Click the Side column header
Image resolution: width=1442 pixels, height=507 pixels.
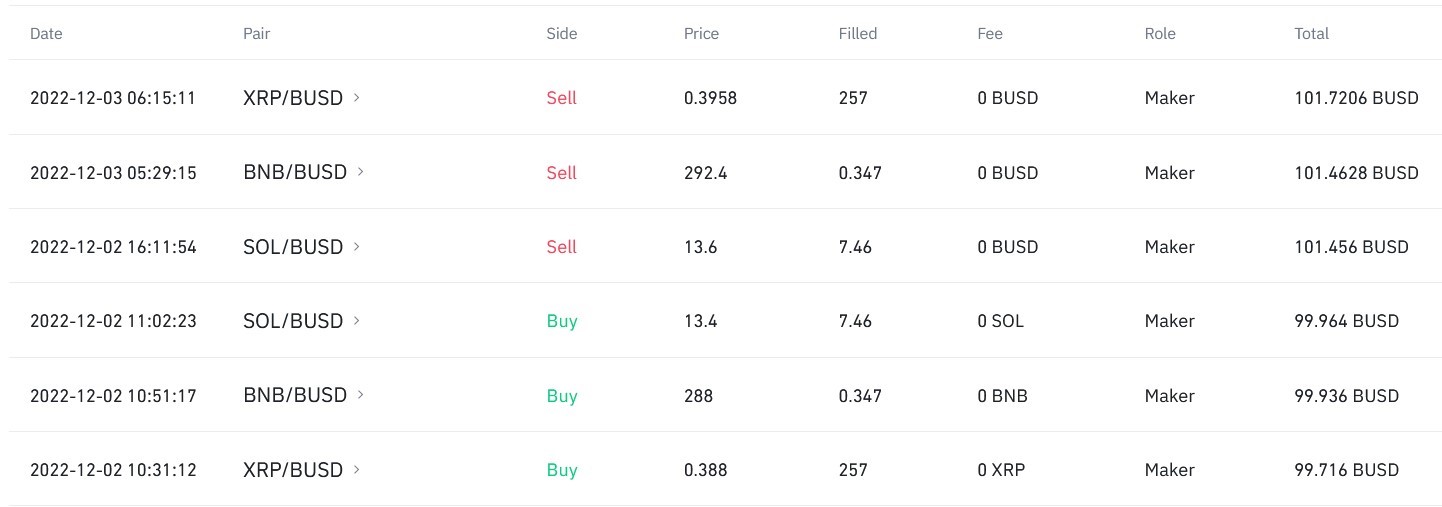point(562,33)
